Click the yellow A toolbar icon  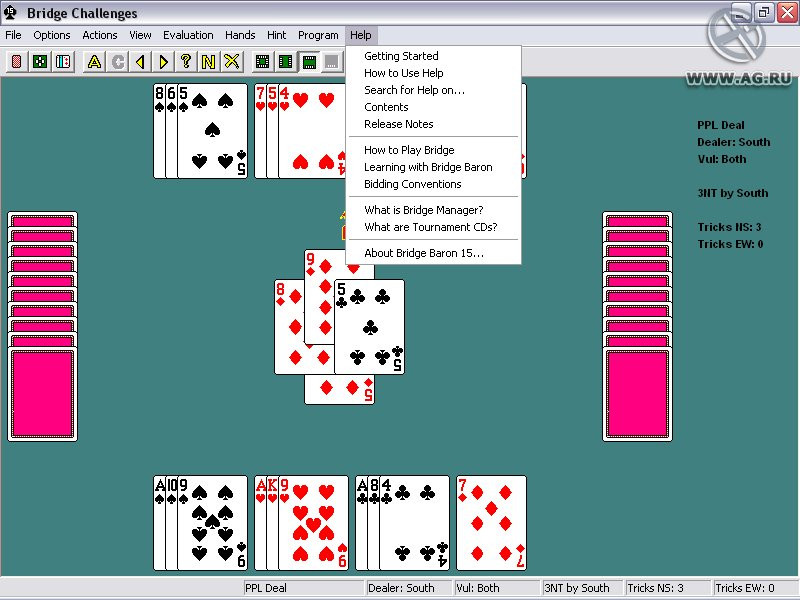pyautogui.click(x=94, y=62)
